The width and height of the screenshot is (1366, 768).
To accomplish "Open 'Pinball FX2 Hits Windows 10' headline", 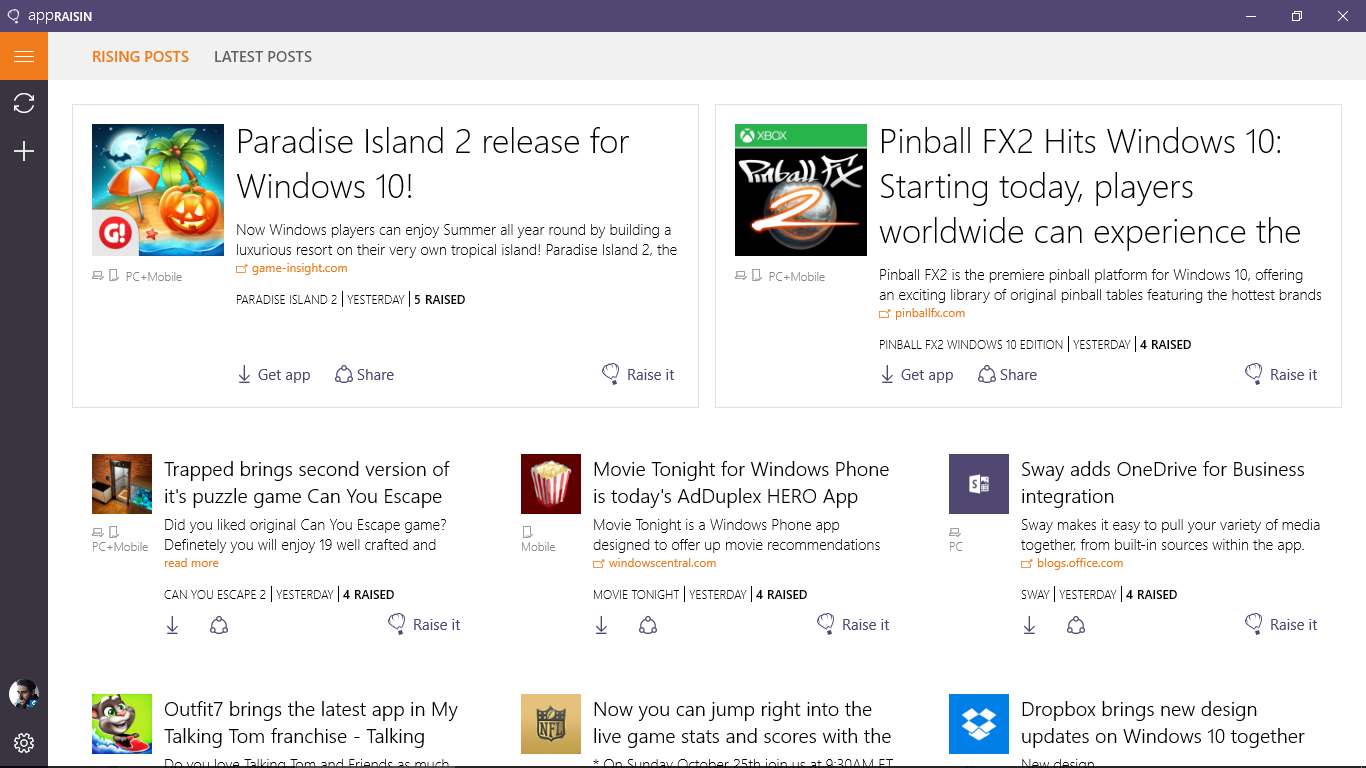I will [1090, 187].
